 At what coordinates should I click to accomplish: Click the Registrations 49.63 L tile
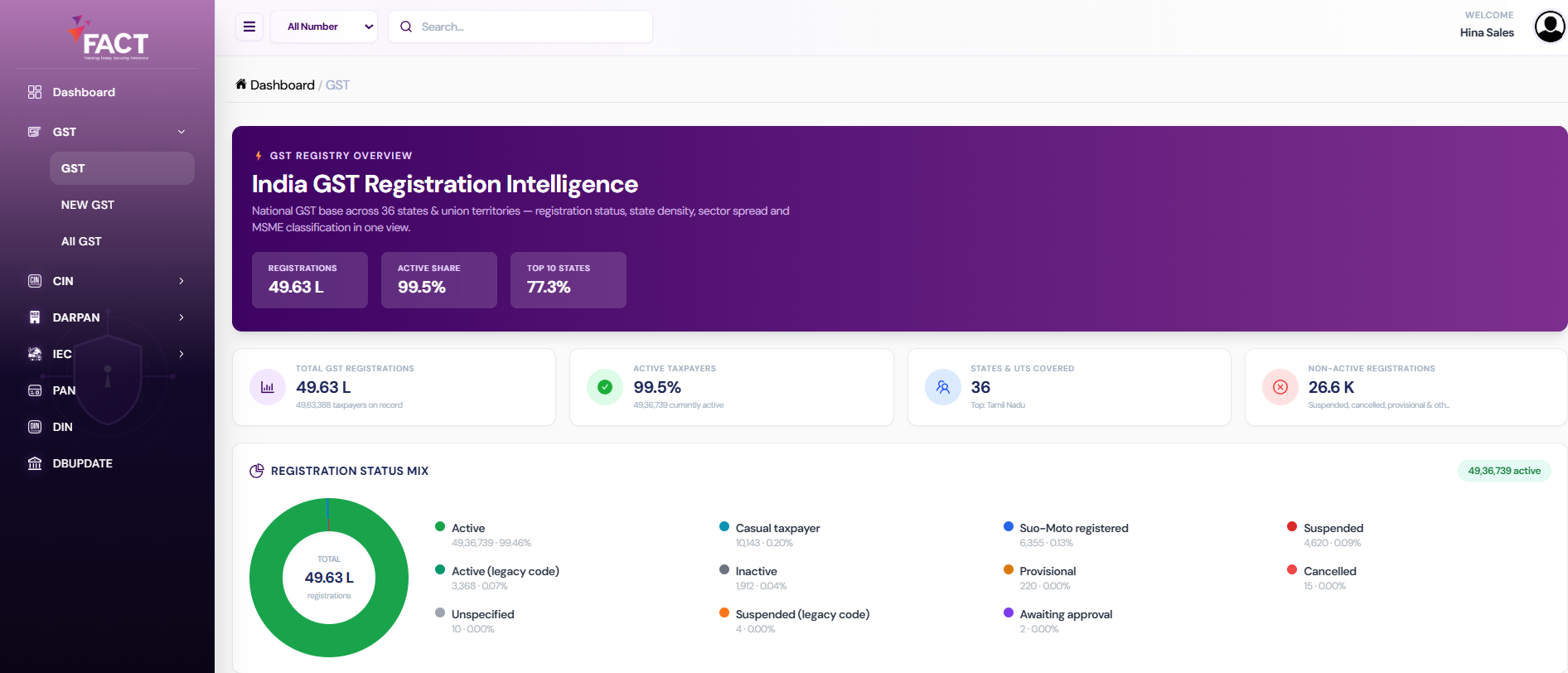tap(310, 280)
